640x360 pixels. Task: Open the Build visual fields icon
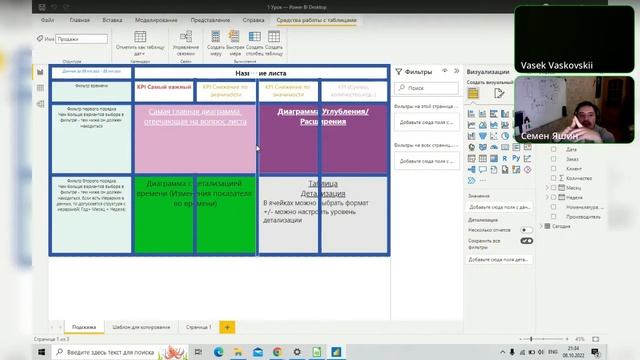click(473, 93)
